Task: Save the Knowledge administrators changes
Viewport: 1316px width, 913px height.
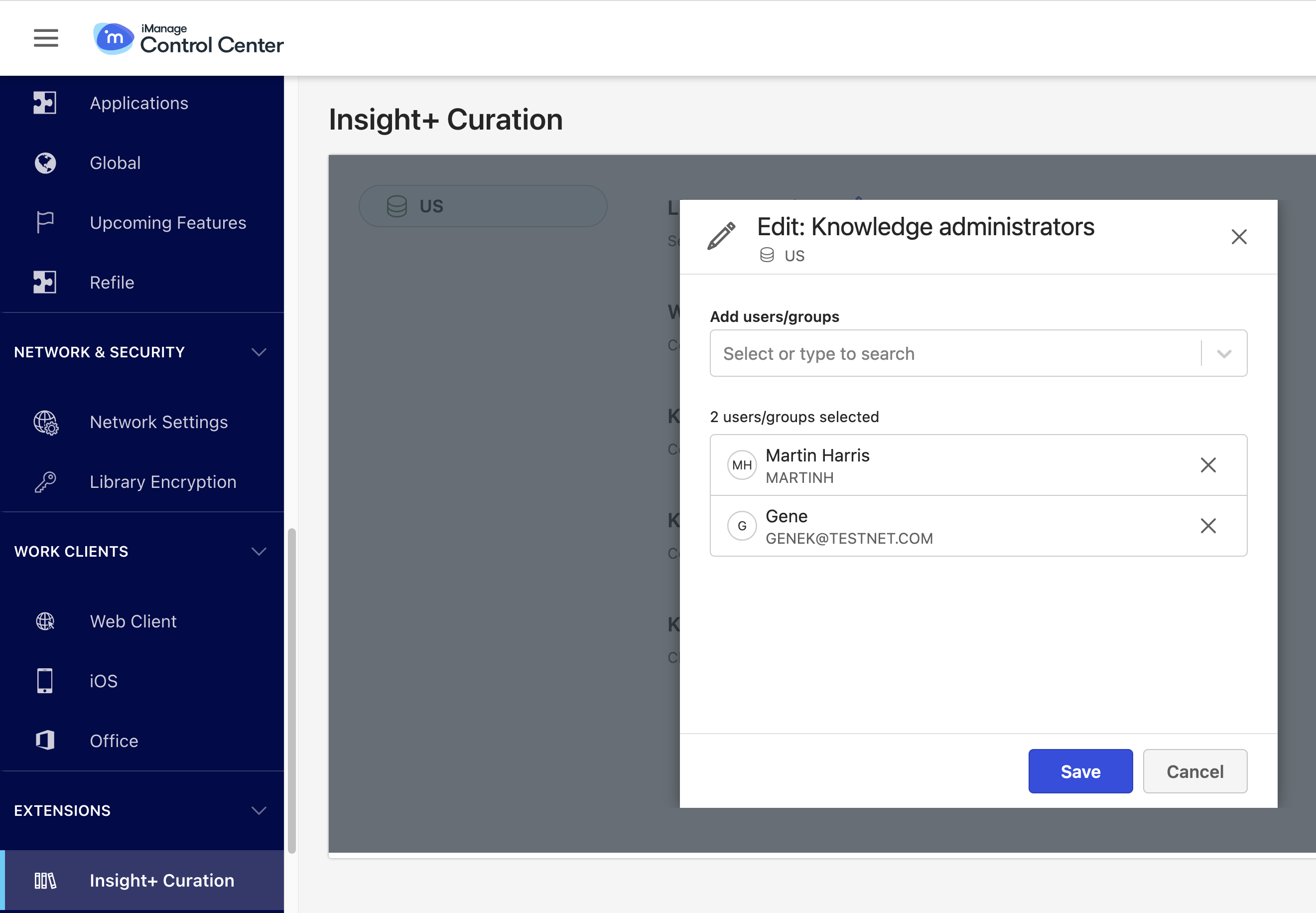Action: [1080, 771]
